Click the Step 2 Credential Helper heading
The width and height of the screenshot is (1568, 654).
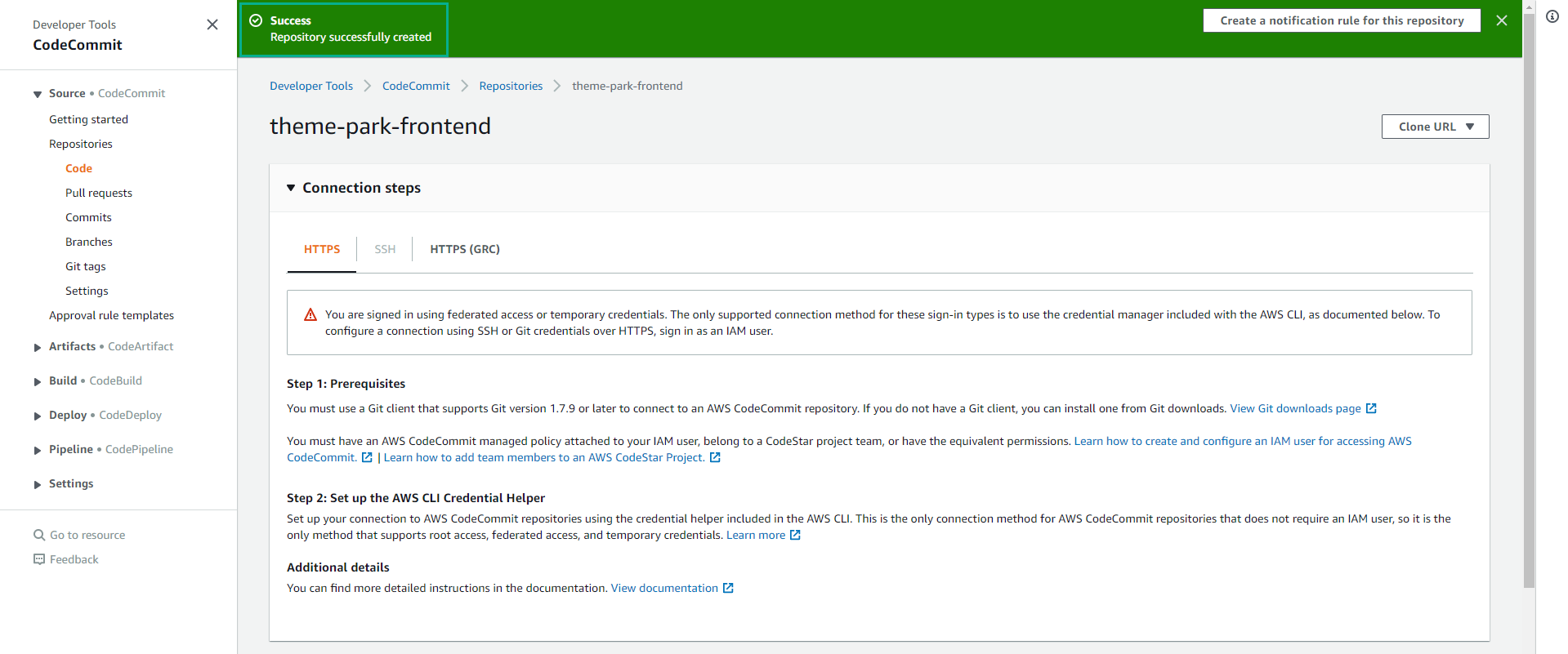(x=416, y=498)
